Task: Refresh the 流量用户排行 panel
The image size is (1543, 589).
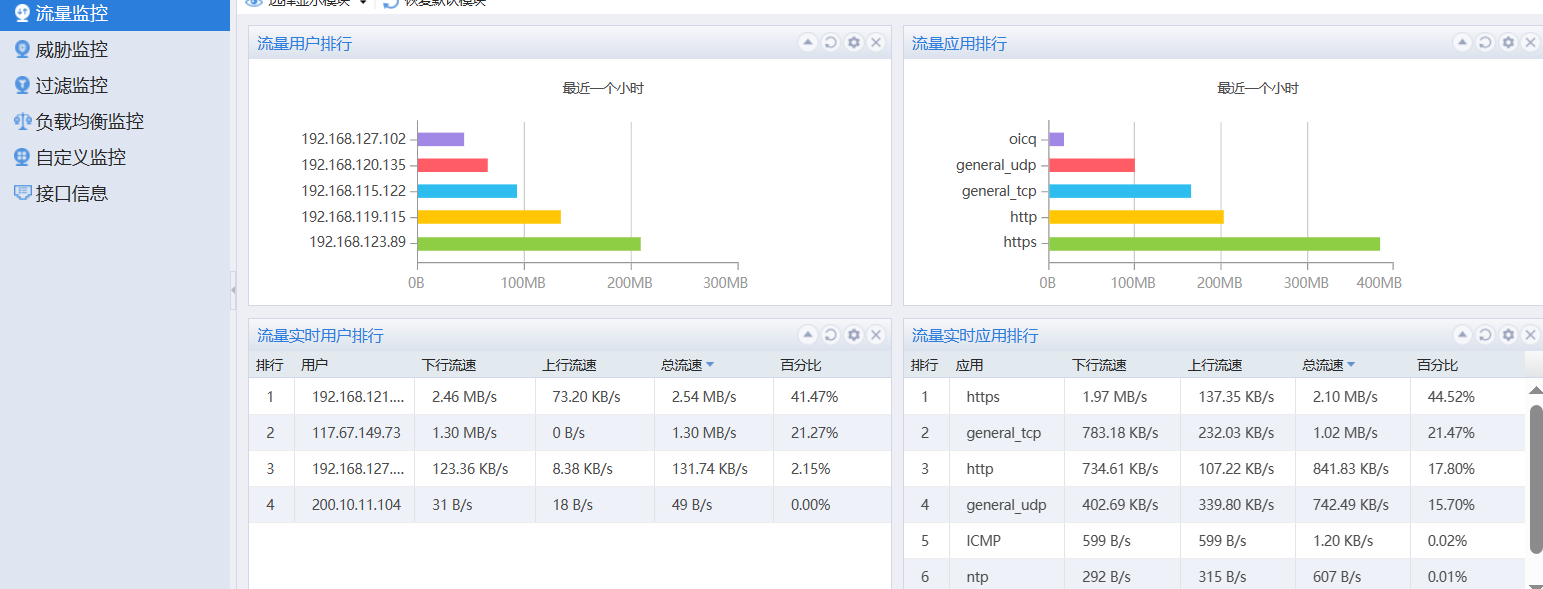Action: click(x=830, y=42)
